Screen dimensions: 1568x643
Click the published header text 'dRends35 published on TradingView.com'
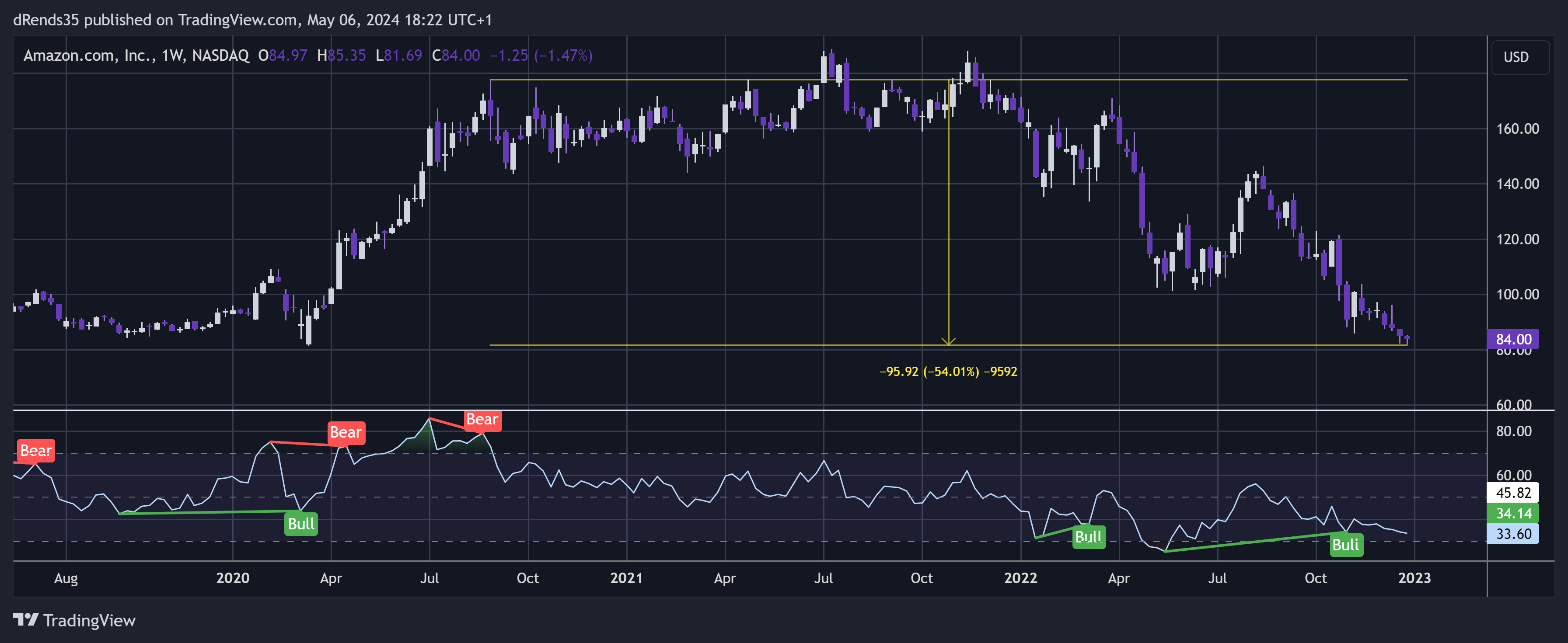click(155, 20)
